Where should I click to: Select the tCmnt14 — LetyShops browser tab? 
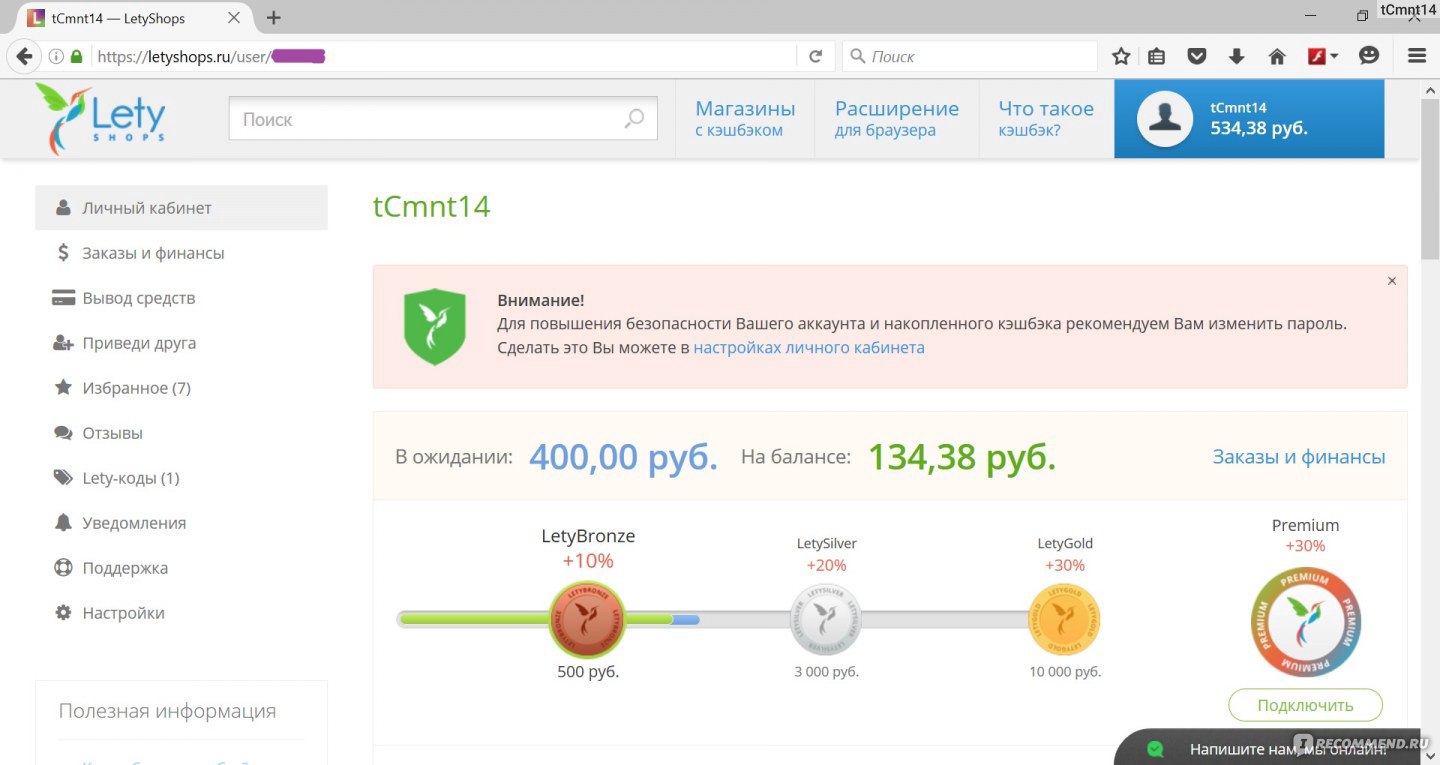[x=137, y=18]
